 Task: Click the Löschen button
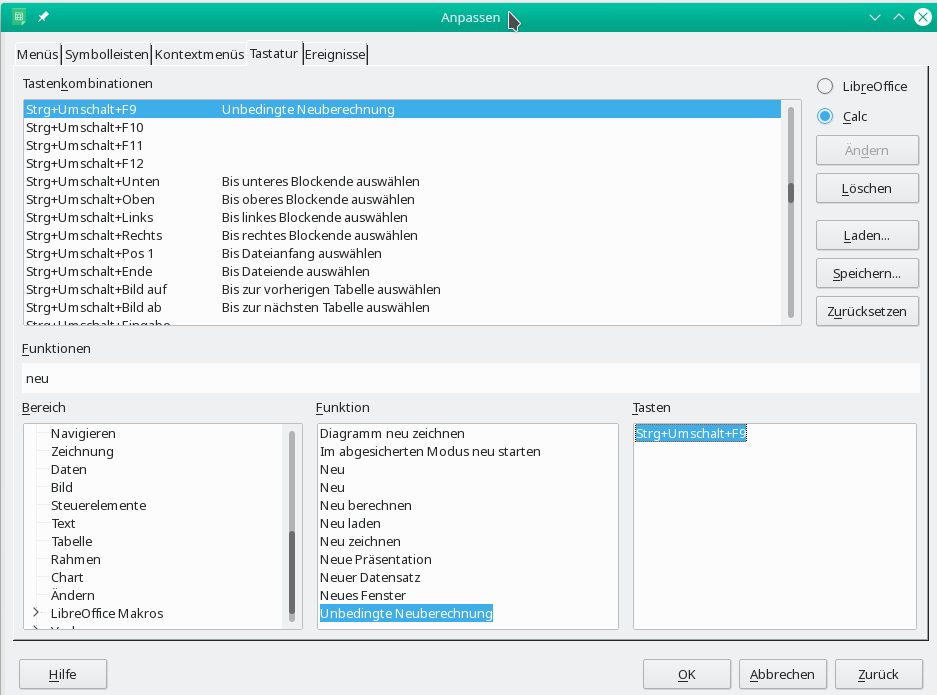click(x=867, y=189)
